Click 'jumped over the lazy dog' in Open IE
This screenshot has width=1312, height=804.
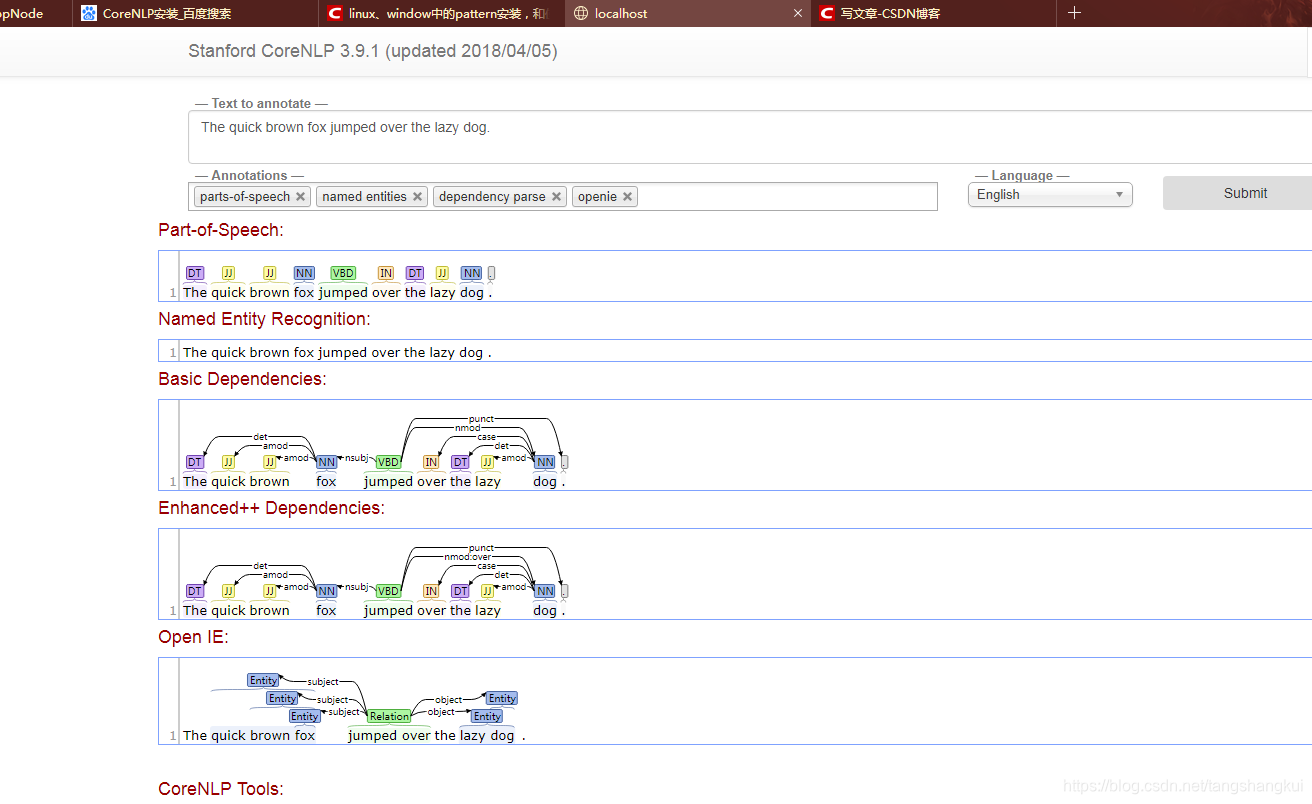click(x=431, y=736)
